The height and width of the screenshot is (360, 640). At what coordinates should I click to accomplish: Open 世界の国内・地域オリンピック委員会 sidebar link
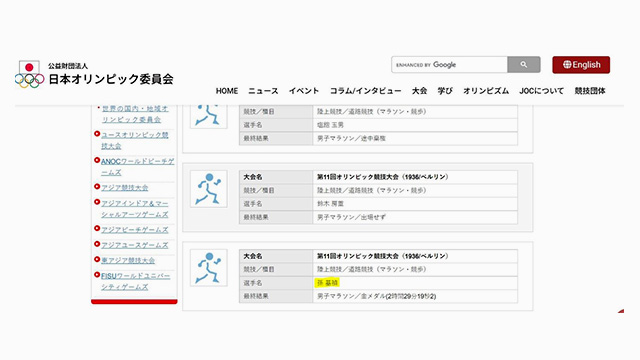135,114
